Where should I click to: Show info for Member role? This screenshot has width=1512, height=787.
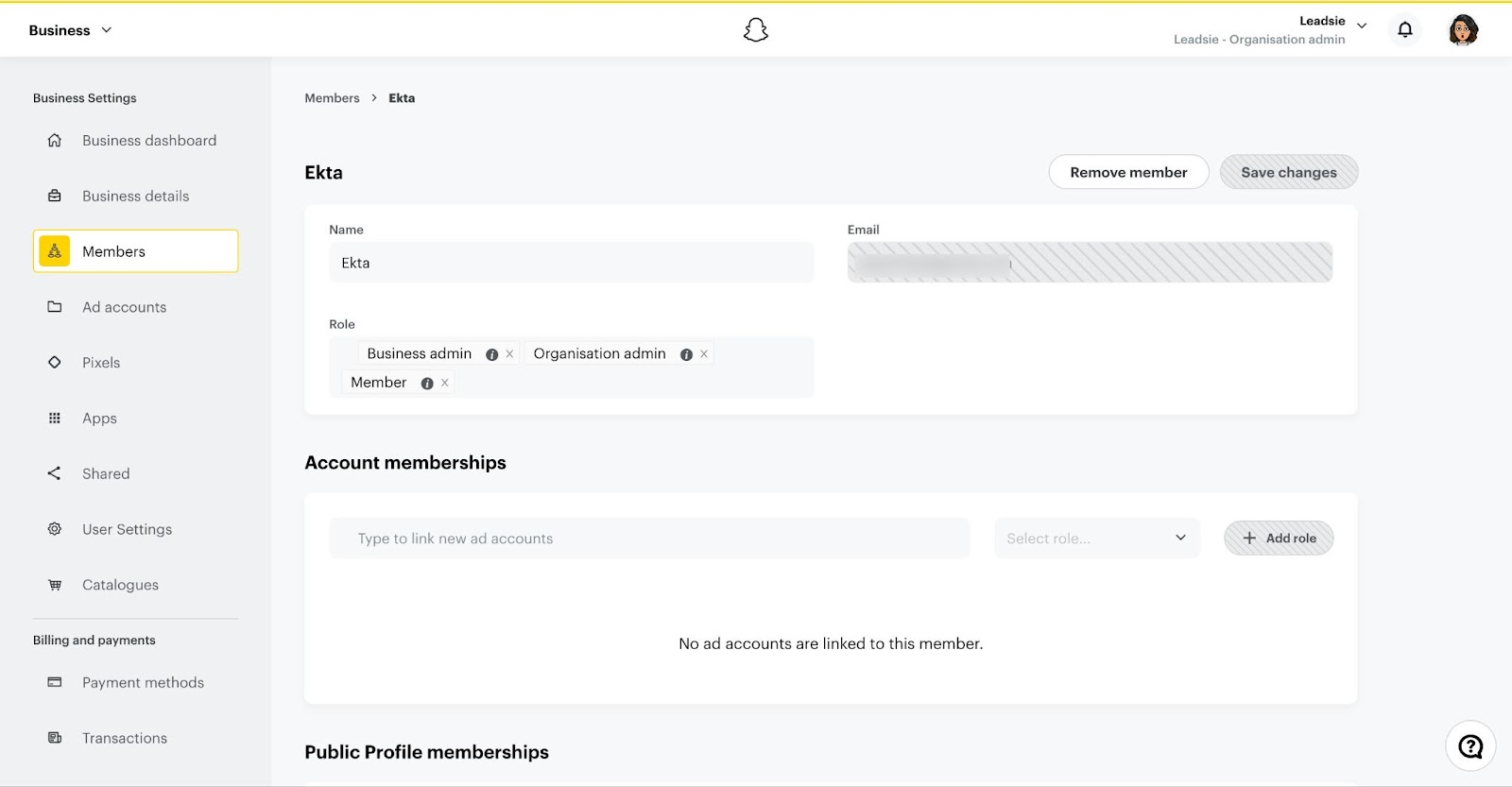(427, 383)
